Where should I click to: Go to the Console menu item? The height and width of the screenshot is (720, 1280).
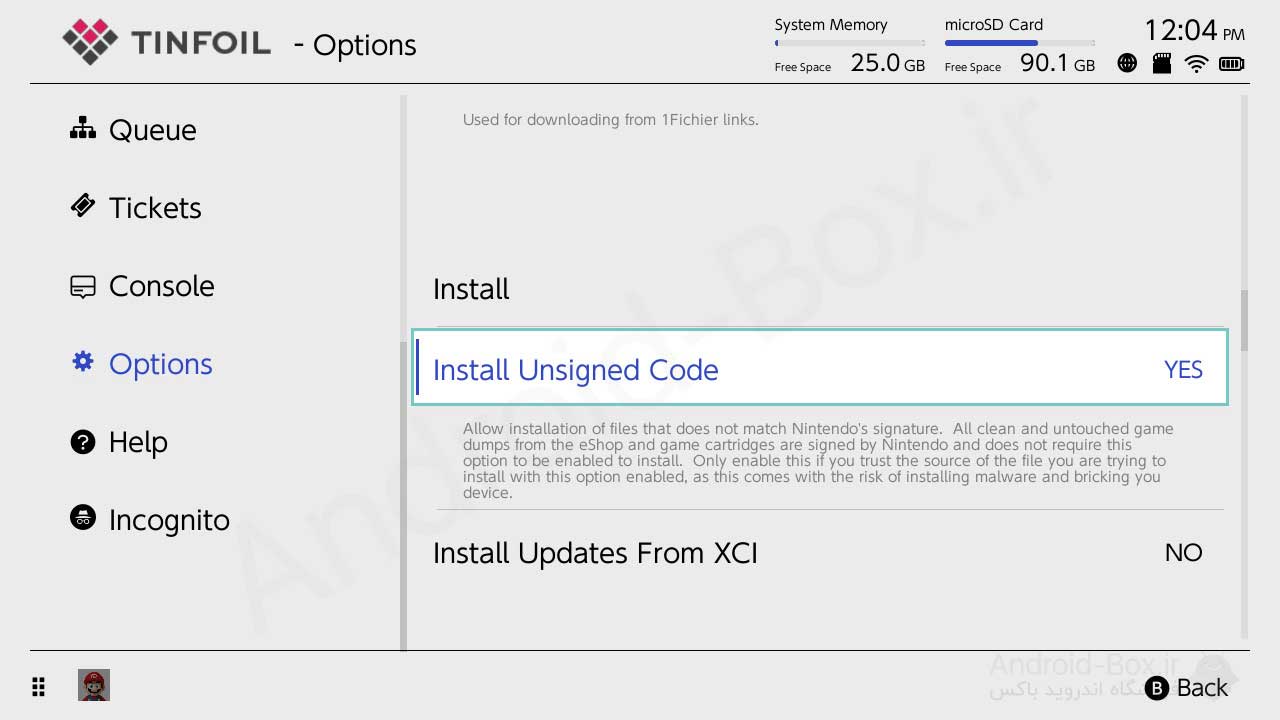point(161,286)
